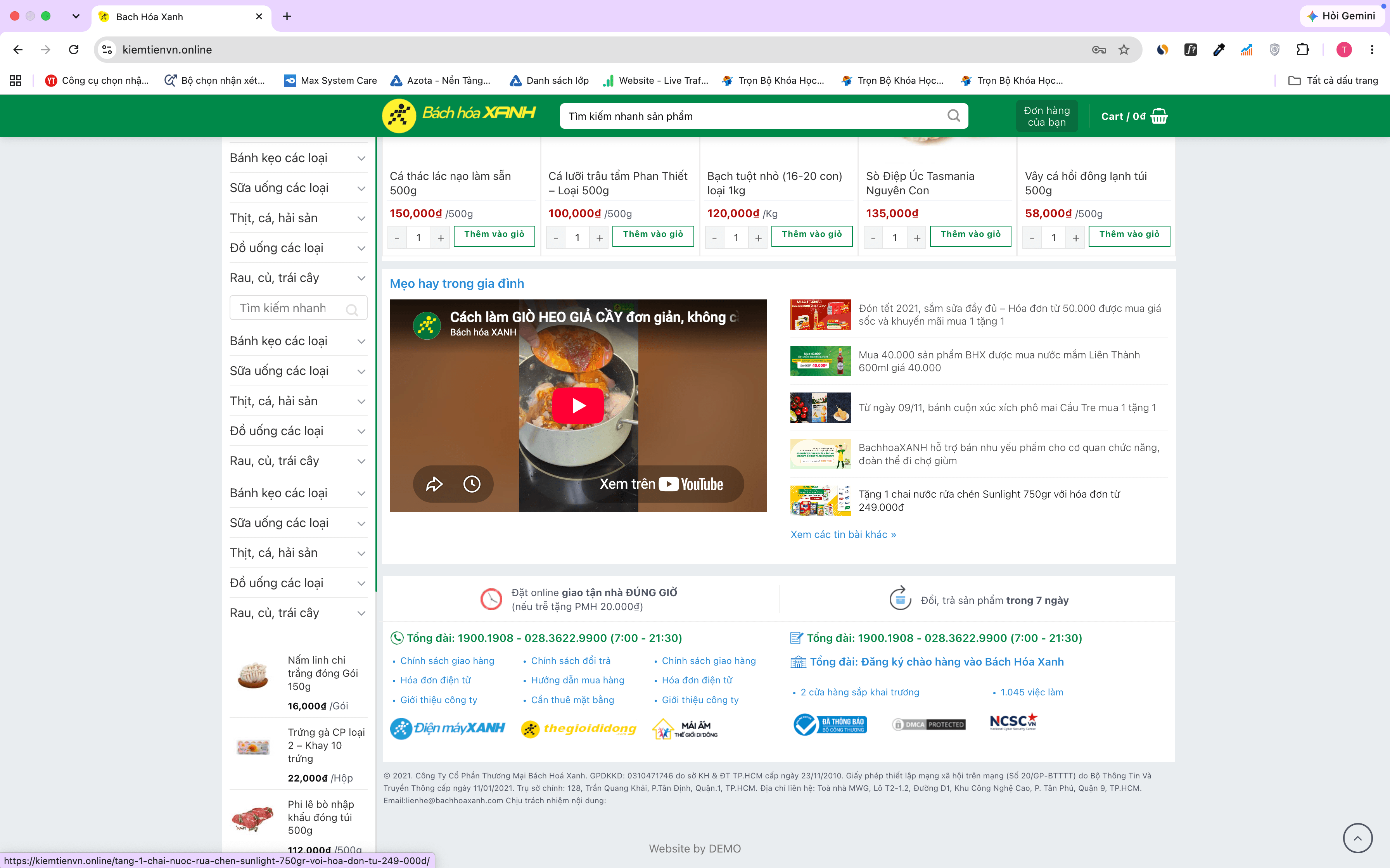This screenshot has width=1390, height=868.
Task: Click the NCSC badge
Action: point(1013,722)
